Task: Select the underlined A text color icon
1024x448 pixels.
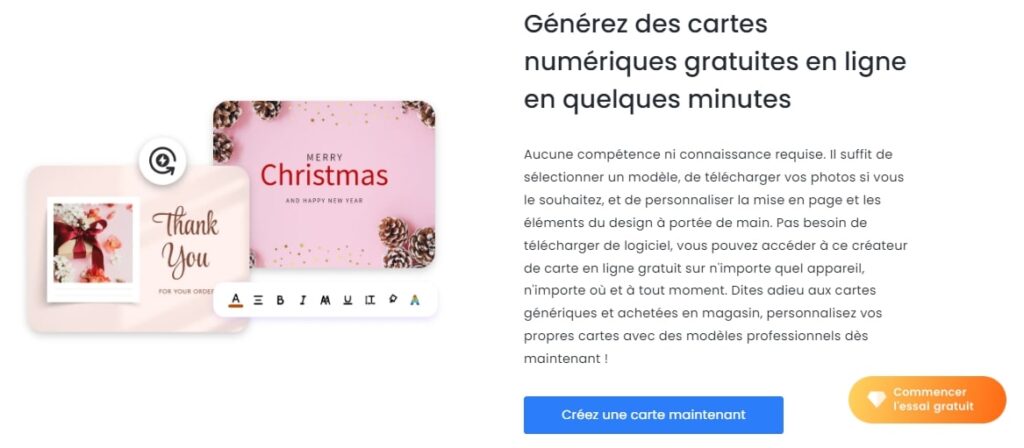Action: 236,300
